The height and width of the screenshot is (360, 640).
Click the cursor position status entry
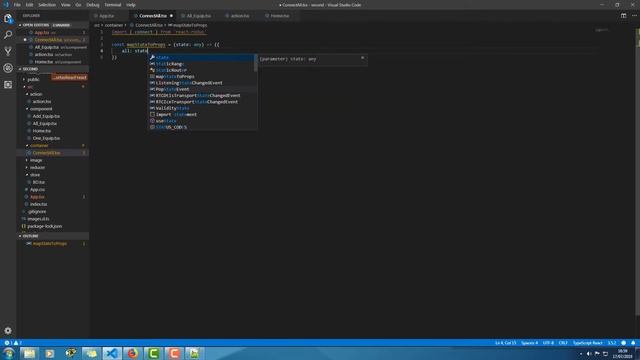505,343
